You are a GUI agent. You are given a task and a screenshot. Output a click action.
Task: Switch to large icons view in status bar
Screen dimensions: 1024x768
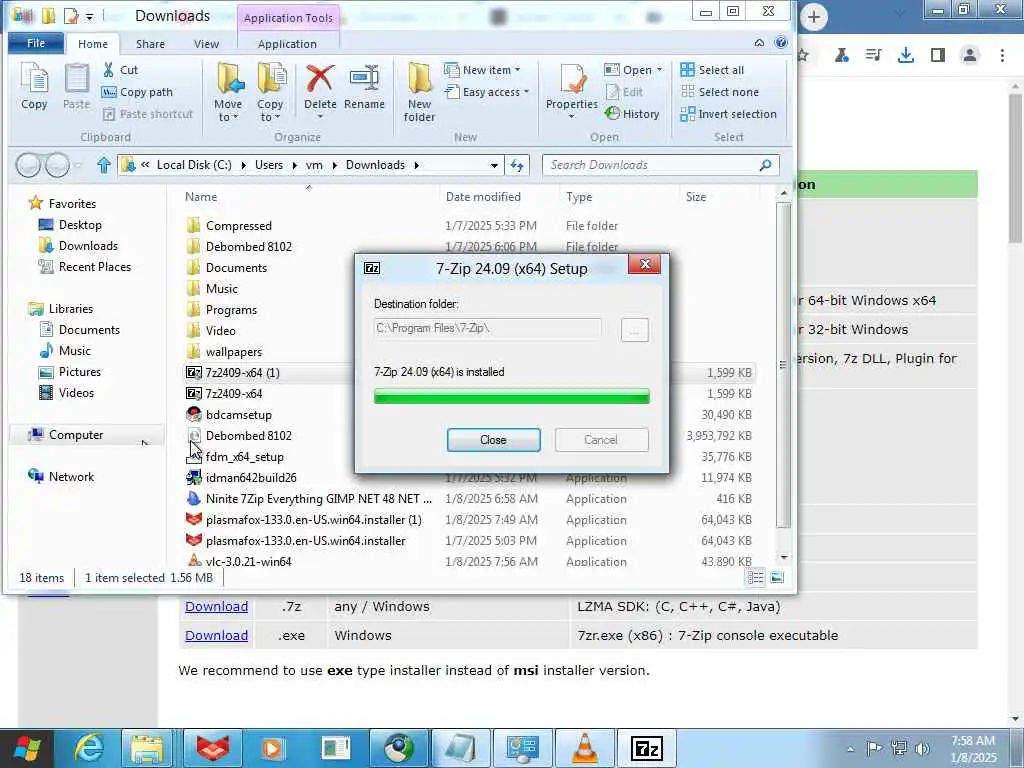click(x=777, y=578)
